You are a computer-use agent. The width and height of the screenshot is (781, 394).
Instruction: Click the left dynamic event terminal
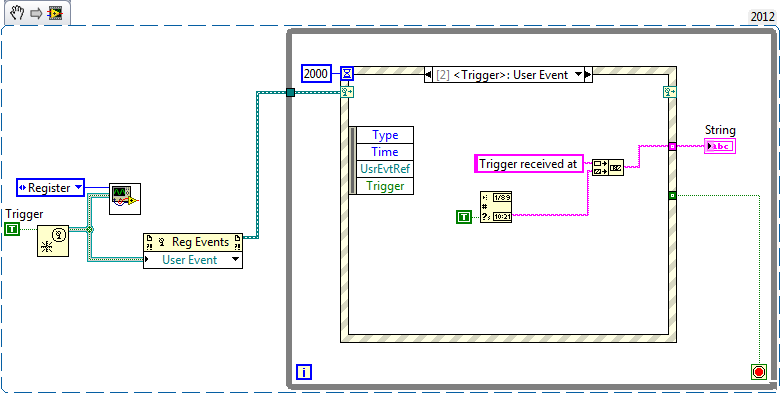pos(347,92)
